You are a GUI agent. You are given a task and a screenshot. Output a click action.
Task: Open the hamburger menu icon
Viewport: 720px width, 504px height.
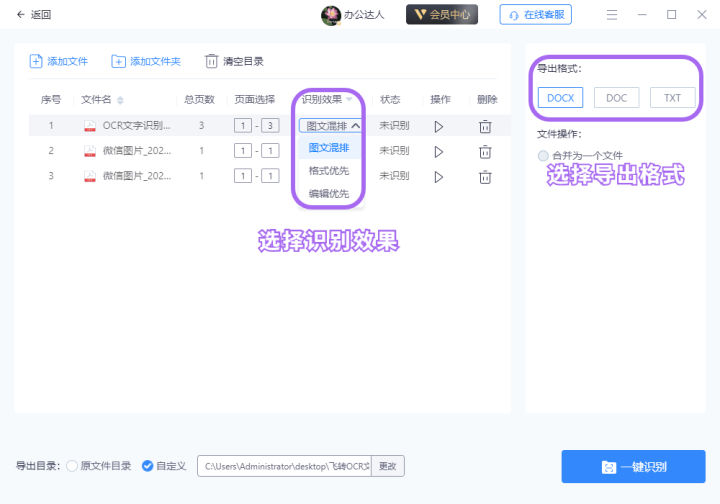[612, 15]
